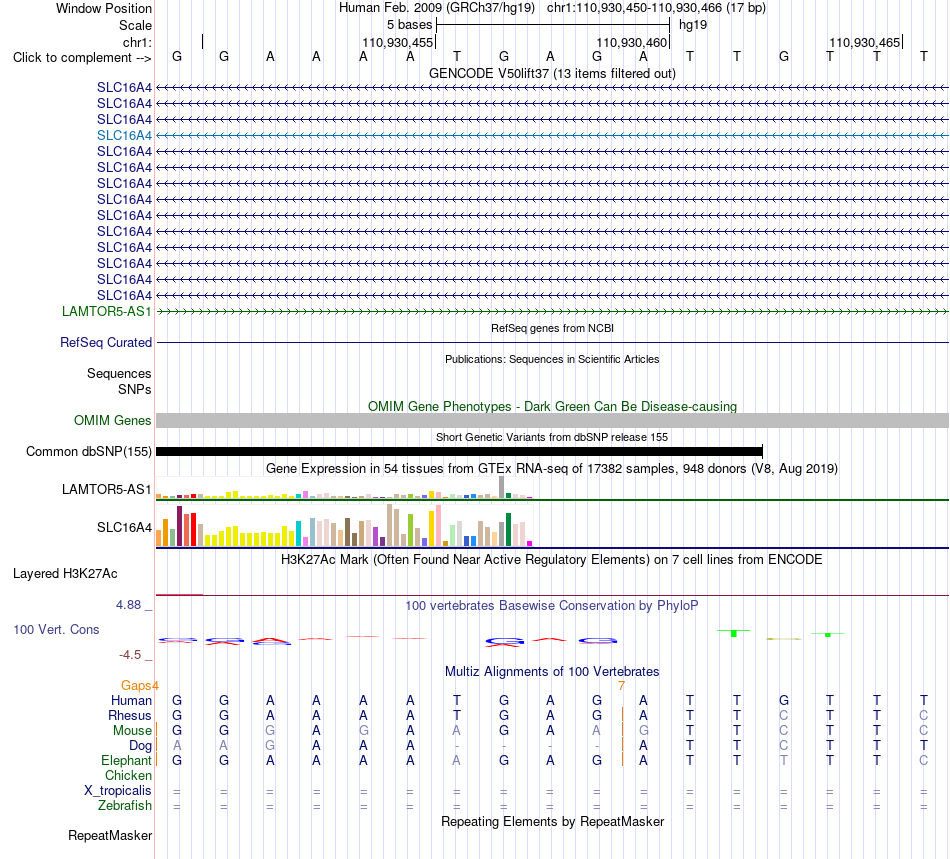Open the 'OMIM Gene Phenotypes' track title
The width and height of the screenshot is (950, 859).
coord(552,406)
